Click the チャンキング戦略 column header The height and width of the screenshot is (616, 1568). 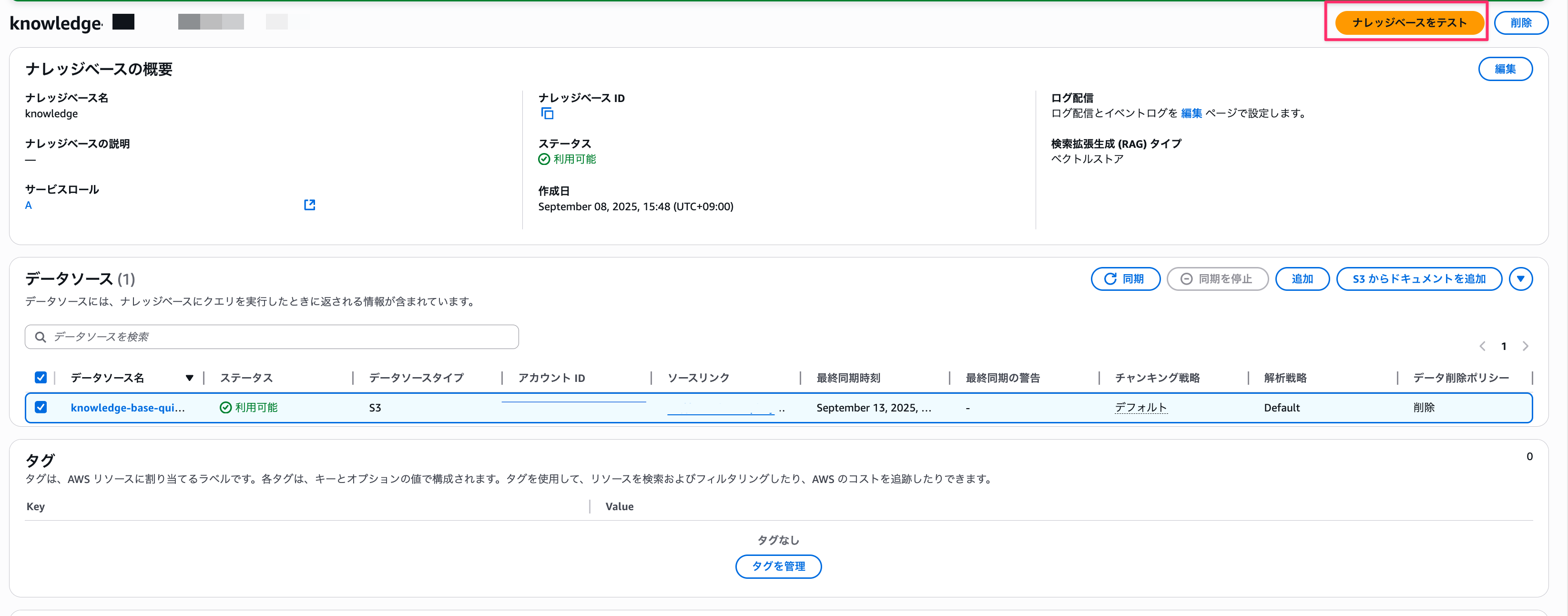(1157, 378)
